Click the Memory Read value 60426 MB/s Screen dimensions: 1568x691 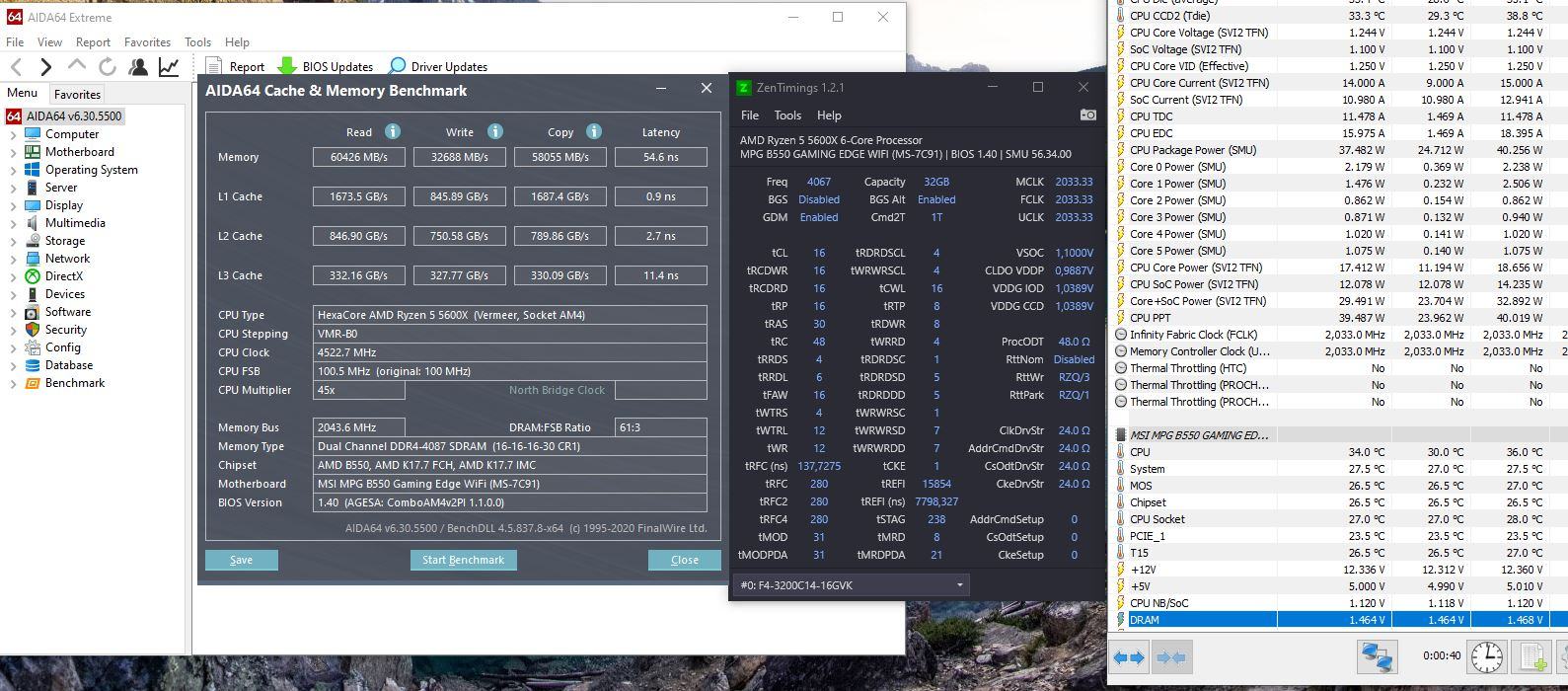pos(359,157)
